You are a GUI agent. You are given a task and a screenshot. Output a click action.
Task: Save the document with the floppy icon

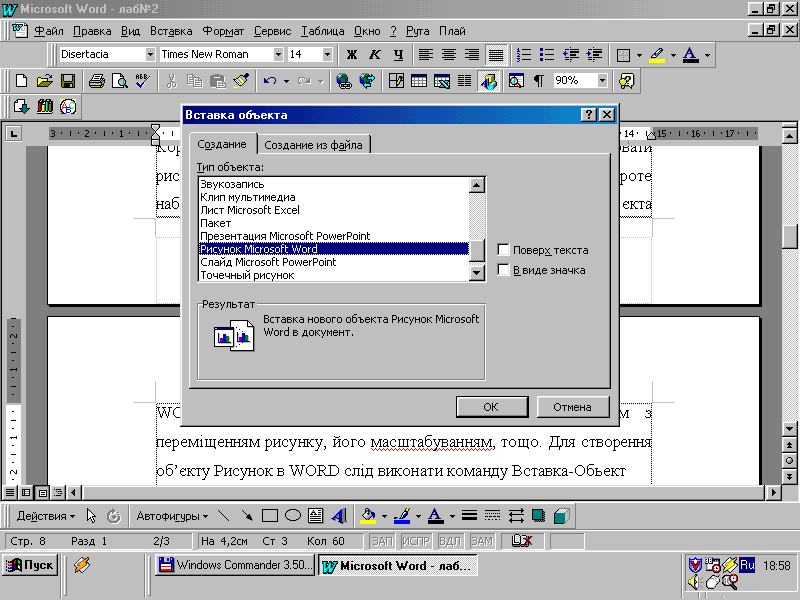68,81
